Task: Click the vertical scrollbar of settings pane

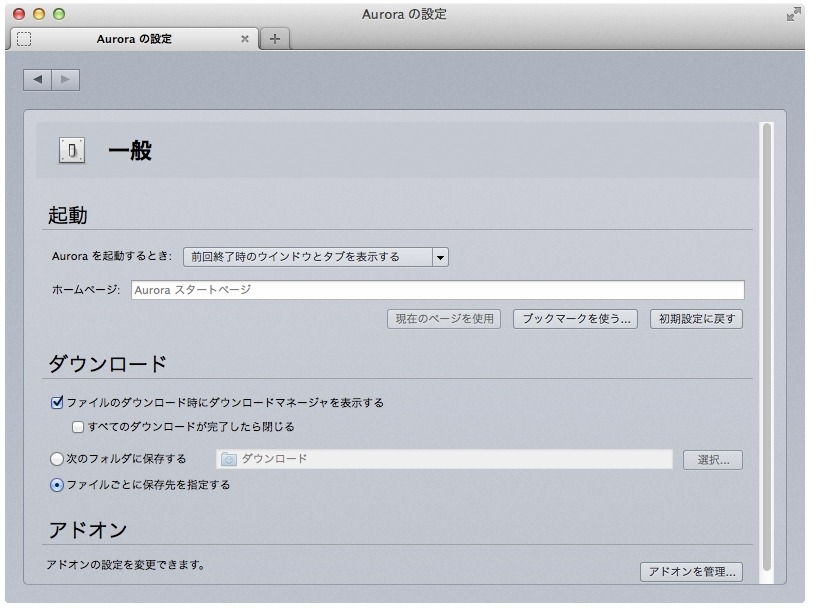Action: pyautogui.click(x=766, y=347)
